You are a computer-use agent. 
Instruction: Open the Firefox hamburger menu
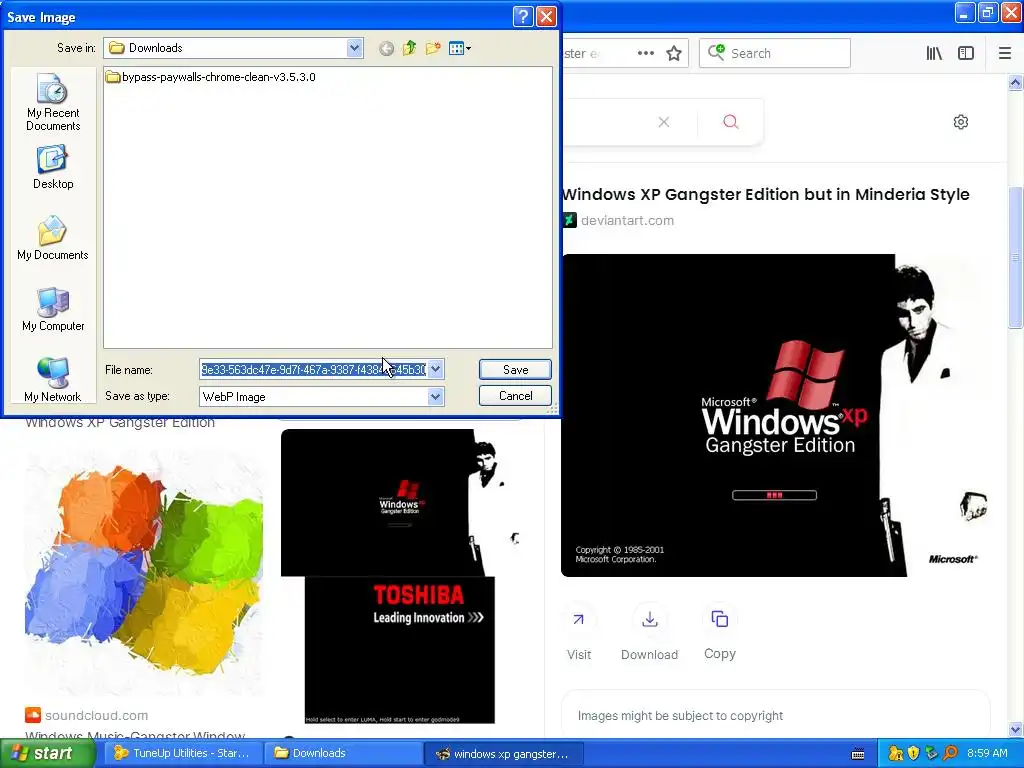pos(1005,54)
